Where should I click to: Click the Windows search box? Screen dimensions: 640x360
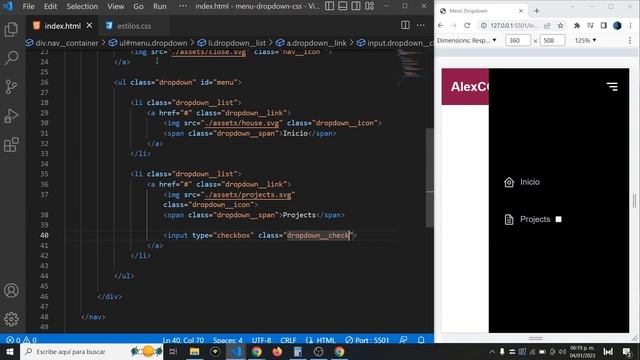click(91, 351)
